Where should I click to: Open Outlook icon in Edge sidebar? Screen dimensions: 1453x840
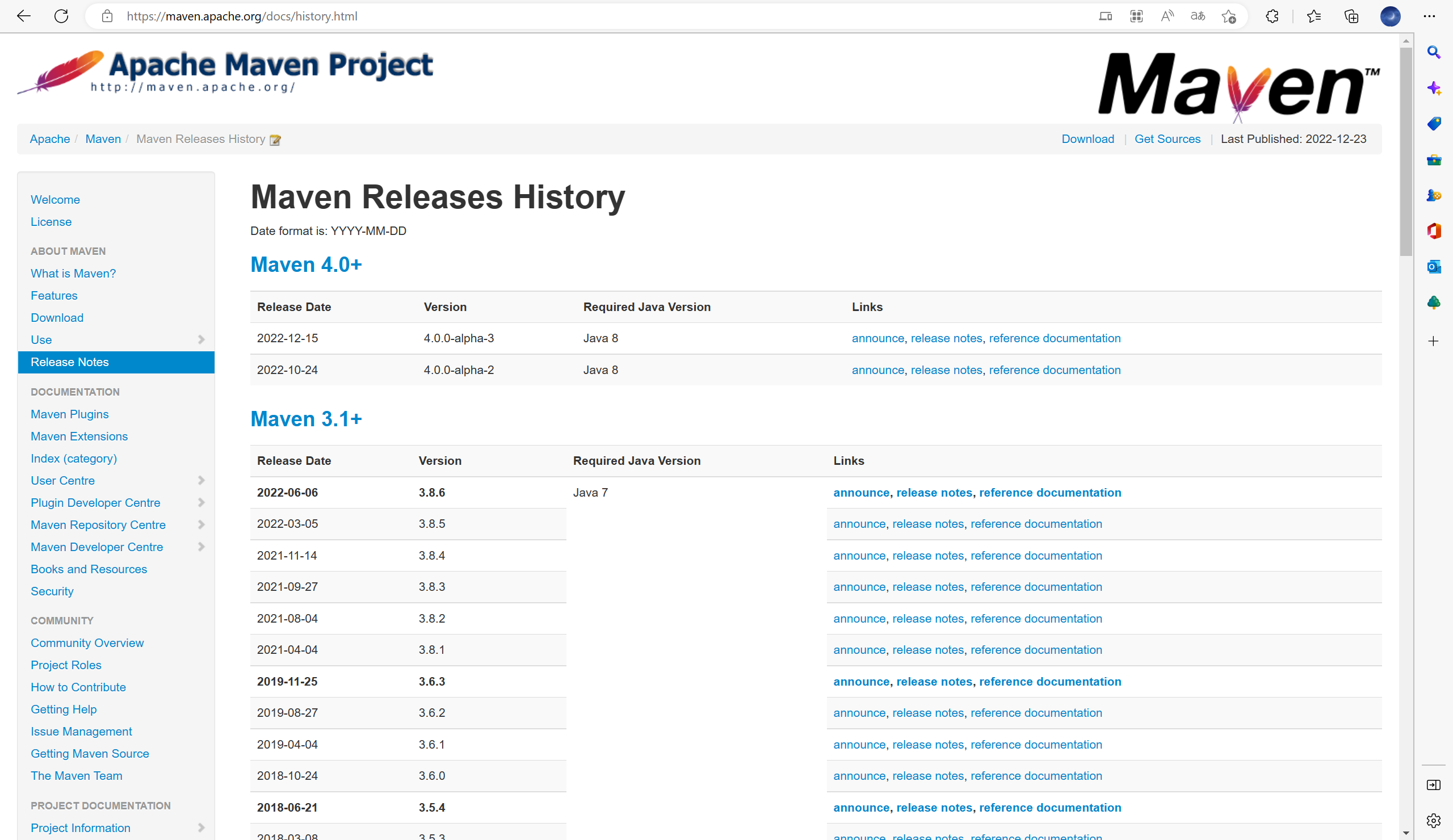(1433, 267)
